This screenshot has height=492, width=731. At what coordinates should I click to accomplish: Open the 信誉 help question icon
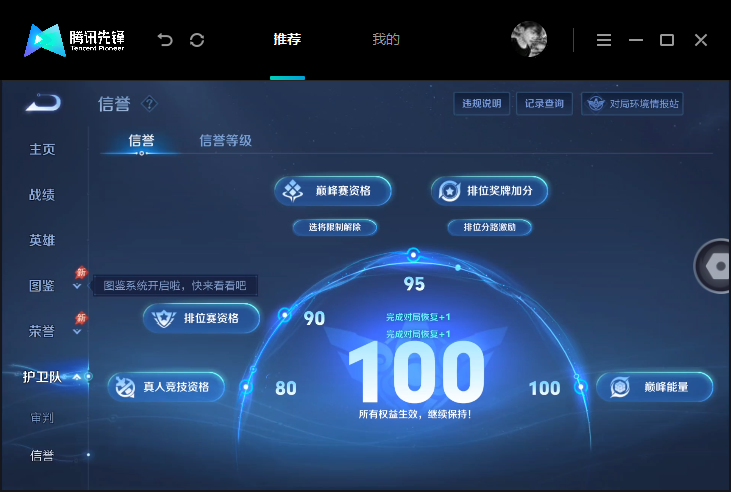(x=149, y=104)
